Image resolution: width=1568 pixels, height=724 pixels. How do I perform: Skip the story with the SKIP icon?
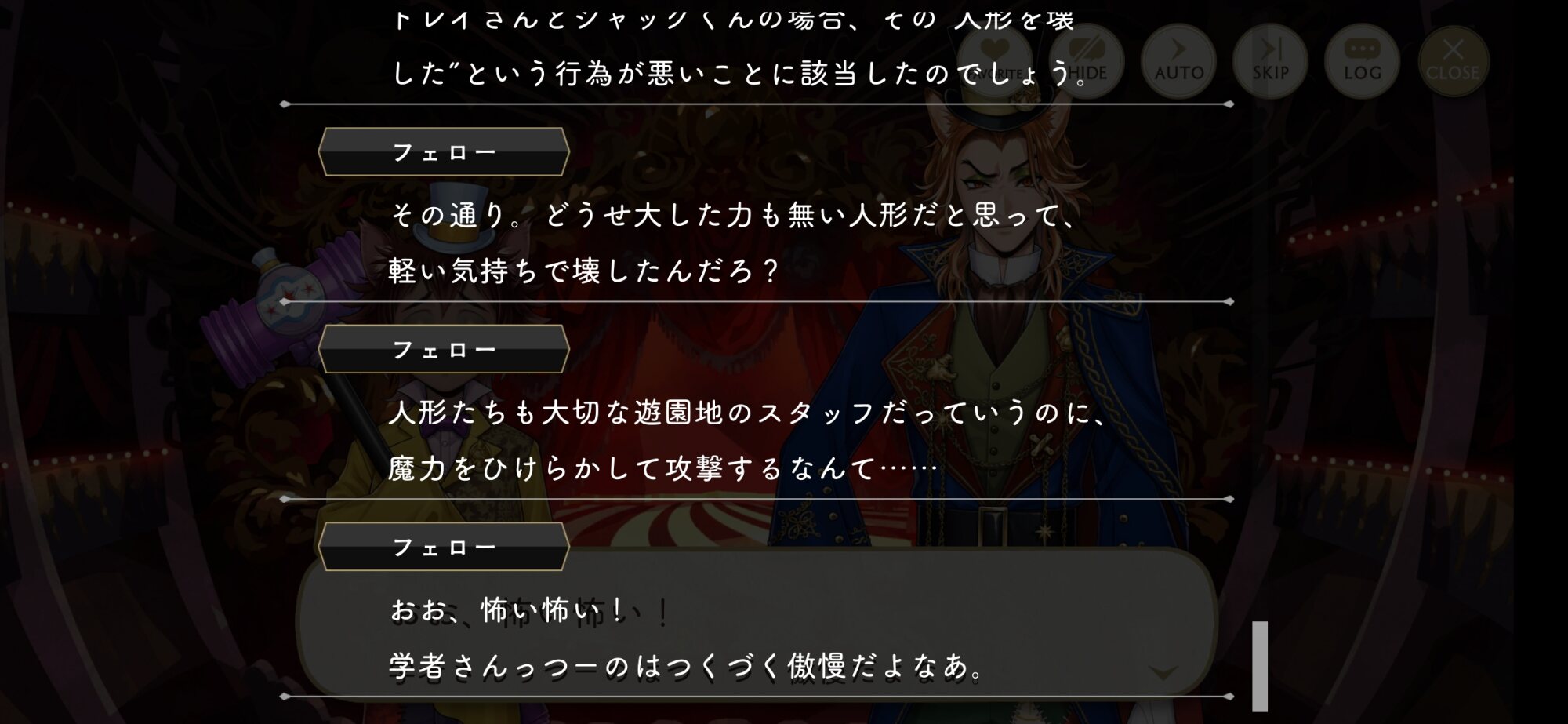pyautogui.click(x=1270, y=61)
